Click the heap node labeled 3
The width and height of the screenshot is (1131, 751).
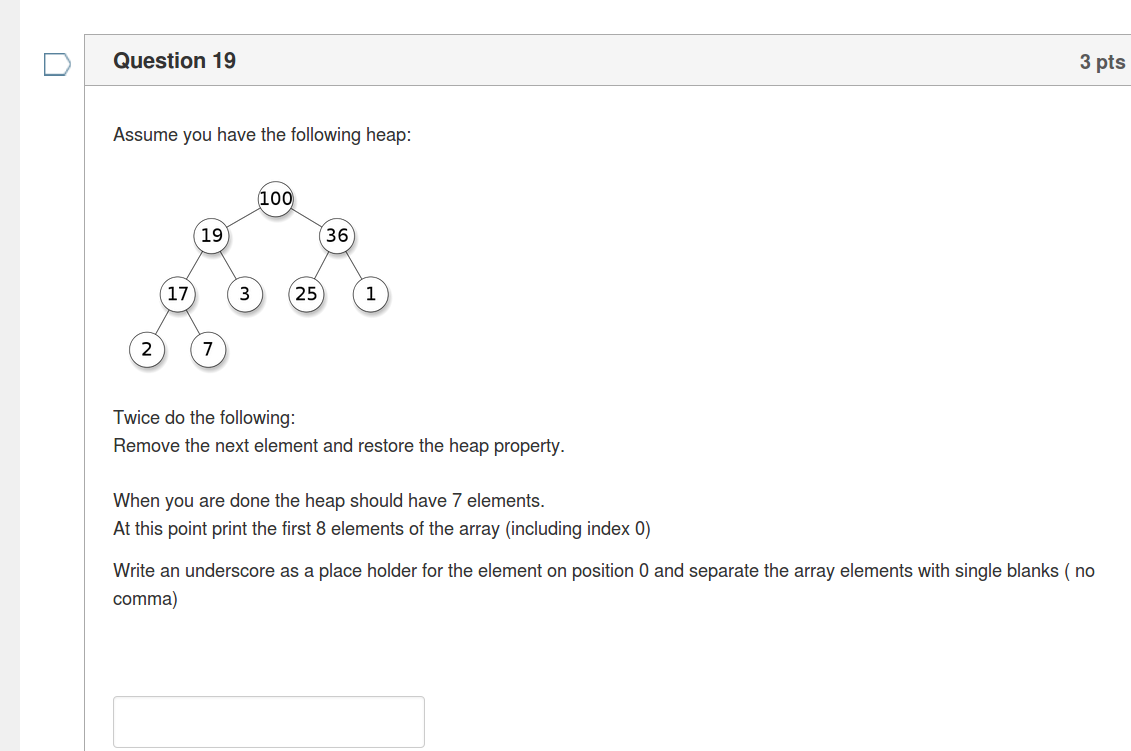click(245, 294)
